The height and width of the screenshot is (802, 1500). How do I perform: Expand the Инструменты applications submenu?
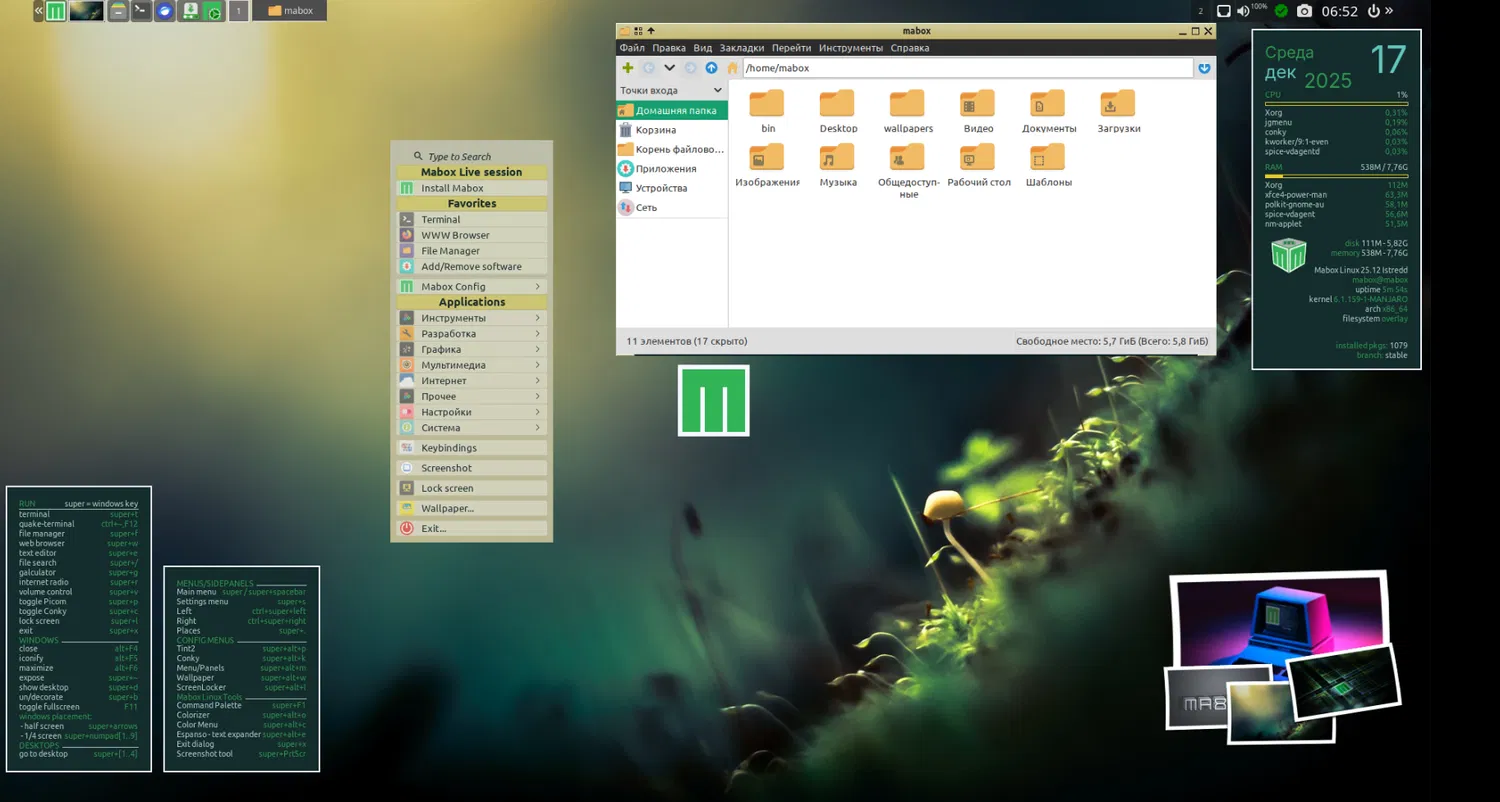coord(472,318)
